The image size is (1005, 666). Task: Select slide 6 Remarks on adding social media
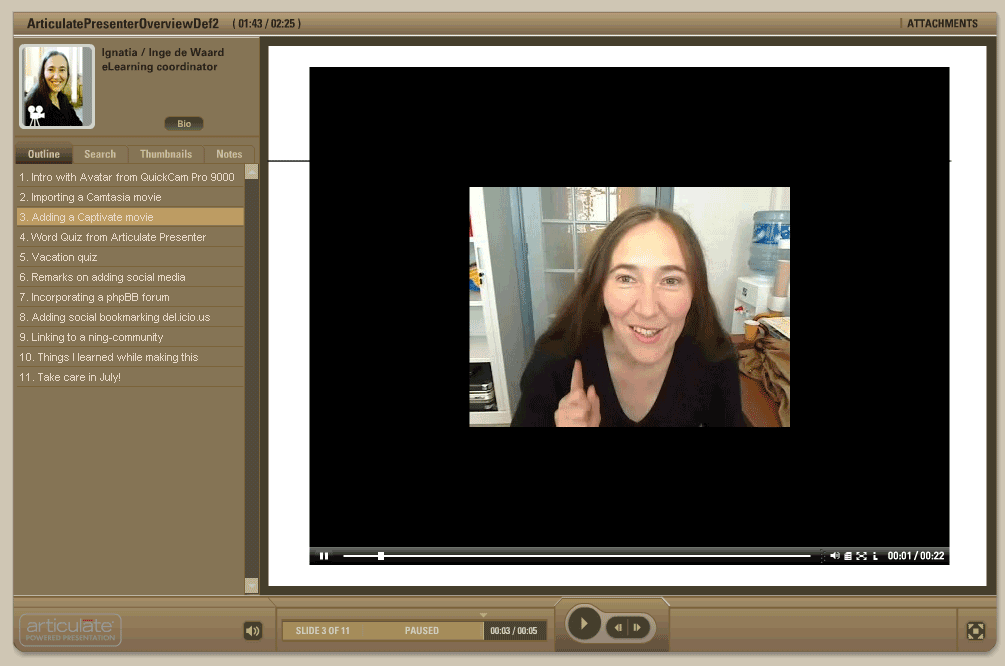[130, 277]
